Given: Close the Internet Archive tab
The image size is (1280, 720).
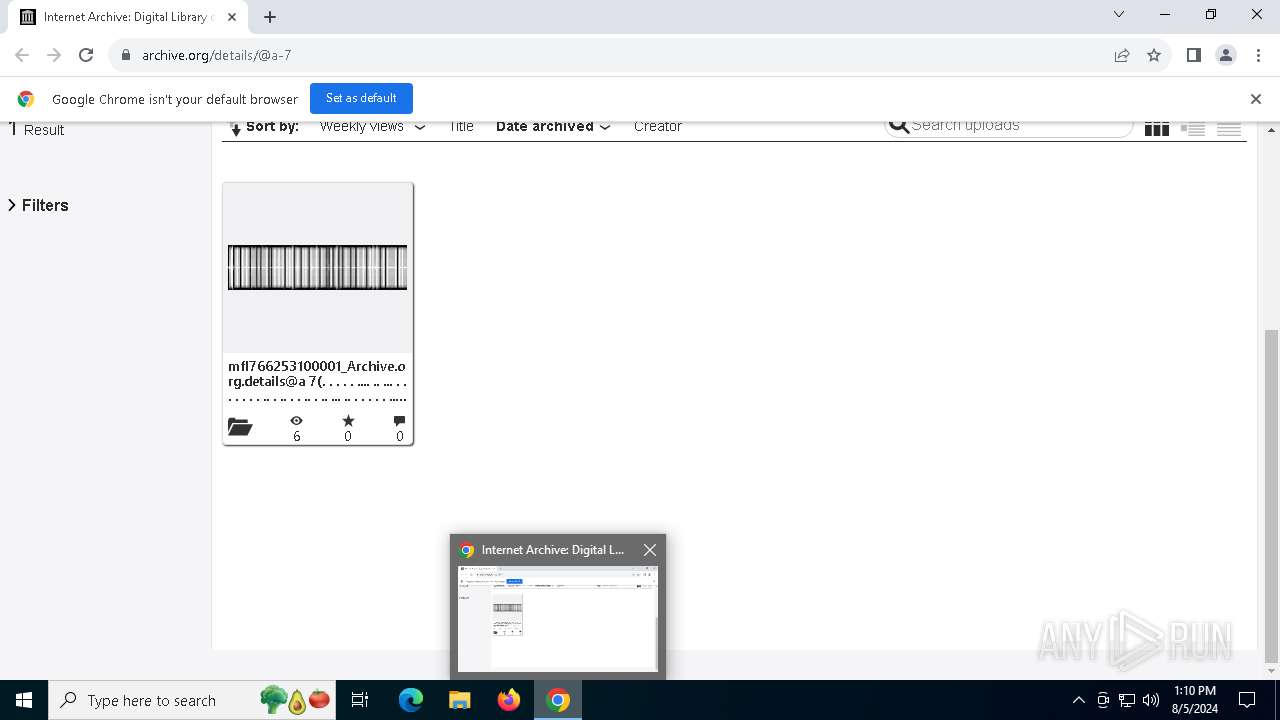Looking at the screenshot, I should pos(233,17).
